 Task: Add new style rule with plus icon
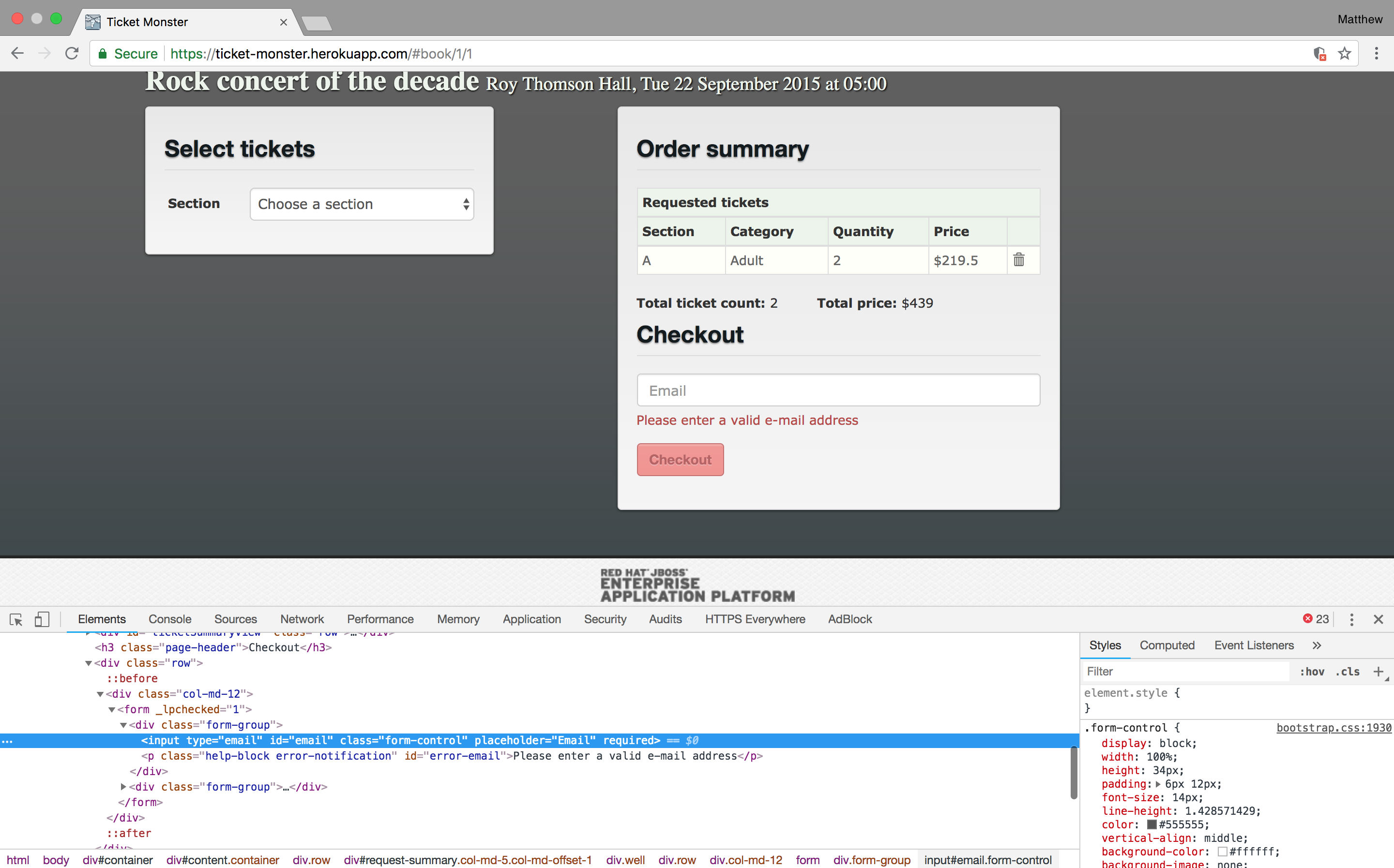click(x=1378, y=672)
